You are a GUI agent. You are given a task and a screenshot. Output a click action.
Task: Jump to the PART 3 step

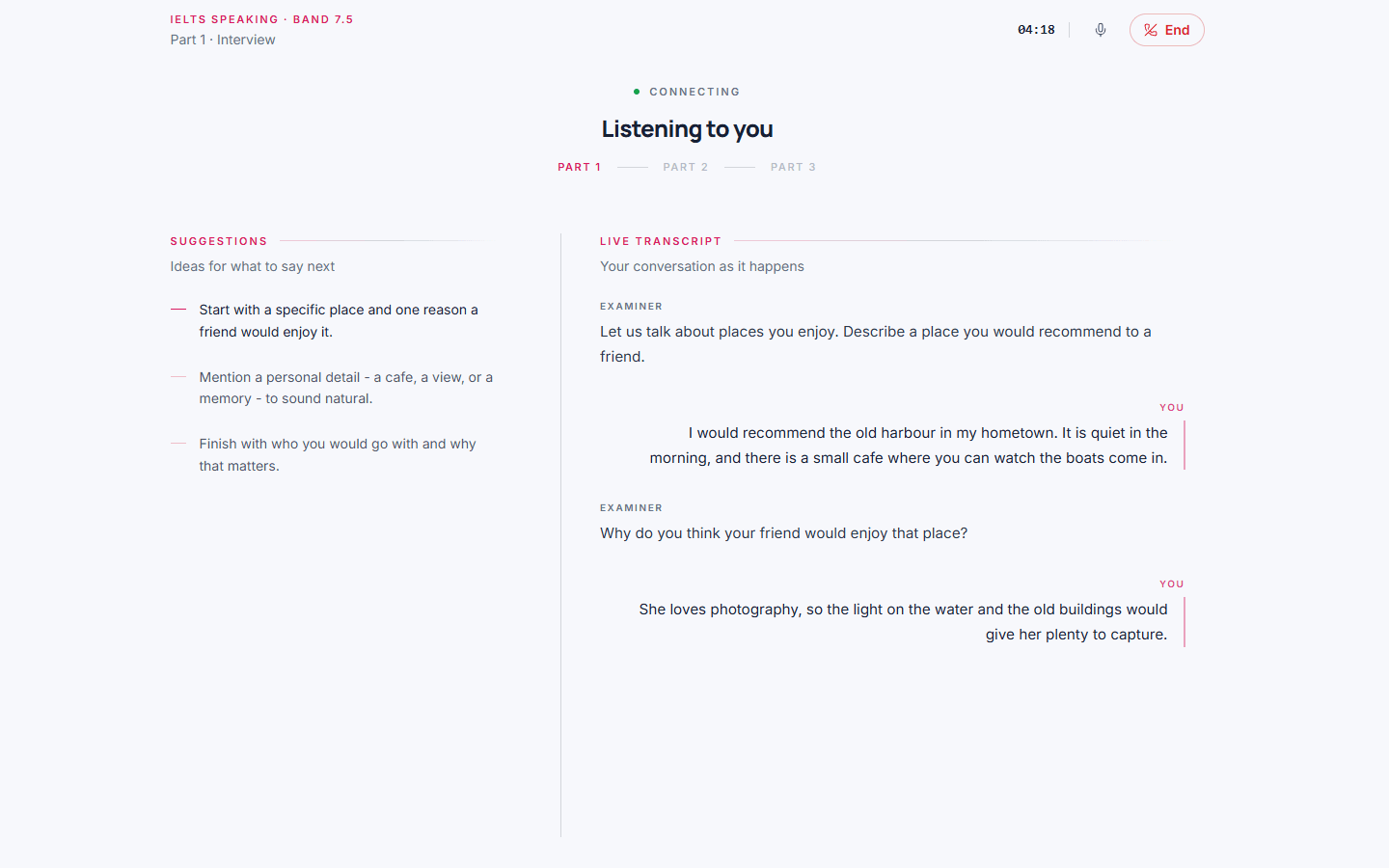click(793, 167)
